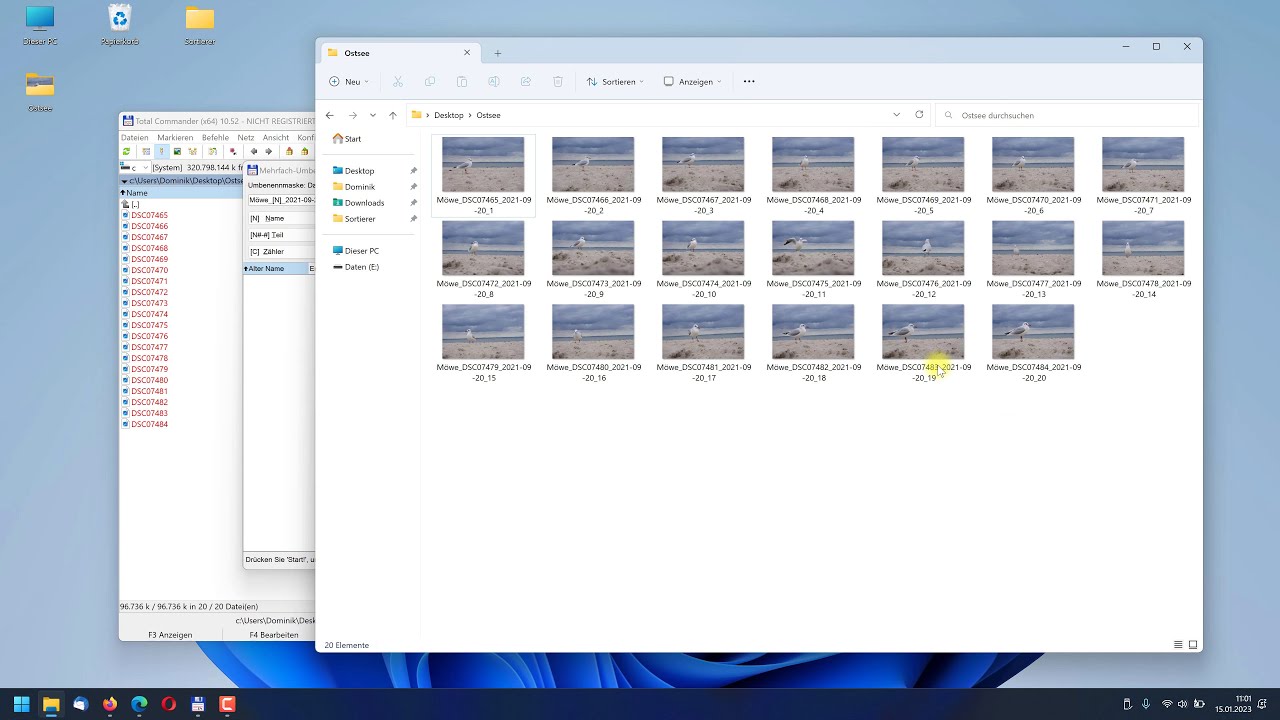This screenshot has height=720, width=1280.
Task: Open Dateien menu in Total Commander
Action: (135, 138)
